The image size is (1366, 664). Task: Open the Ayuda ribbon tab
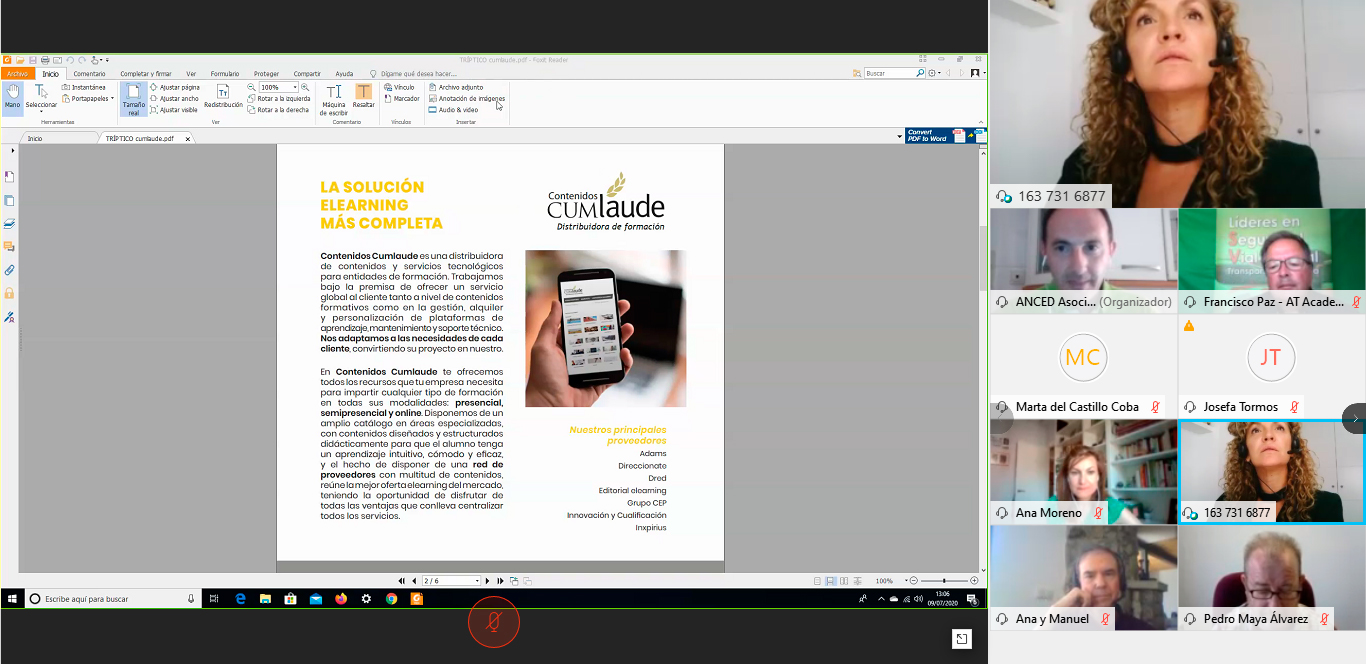(x=344, y=73)
